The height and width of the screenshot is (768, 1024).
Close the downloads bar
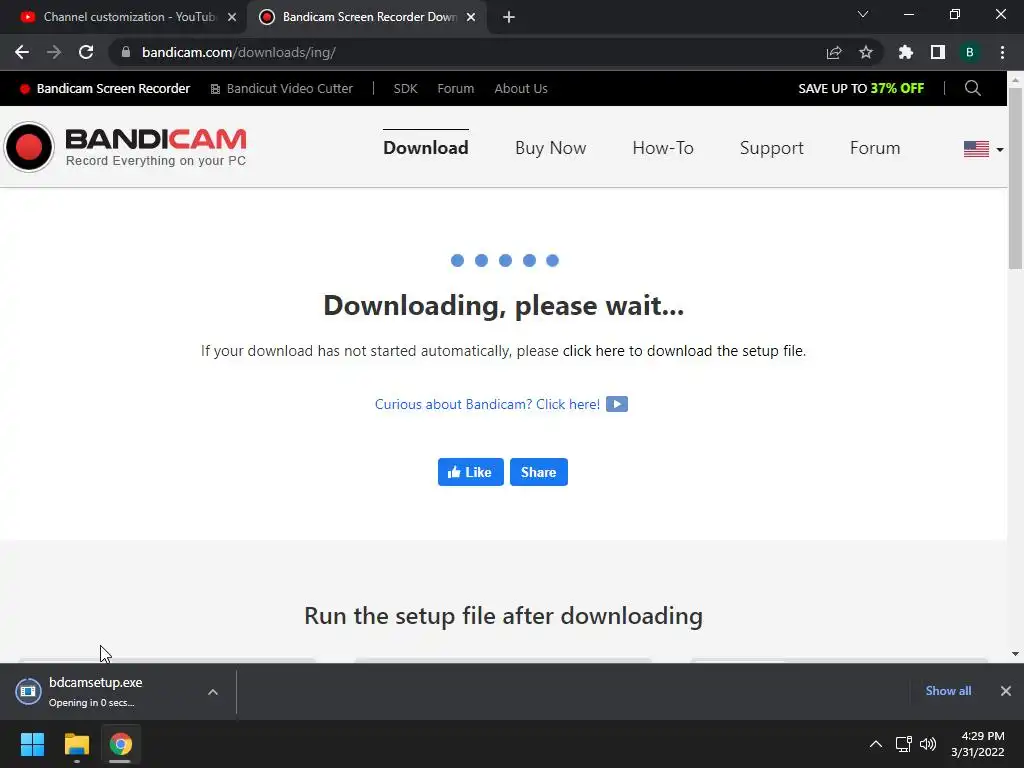click(x=1006, y=691)
